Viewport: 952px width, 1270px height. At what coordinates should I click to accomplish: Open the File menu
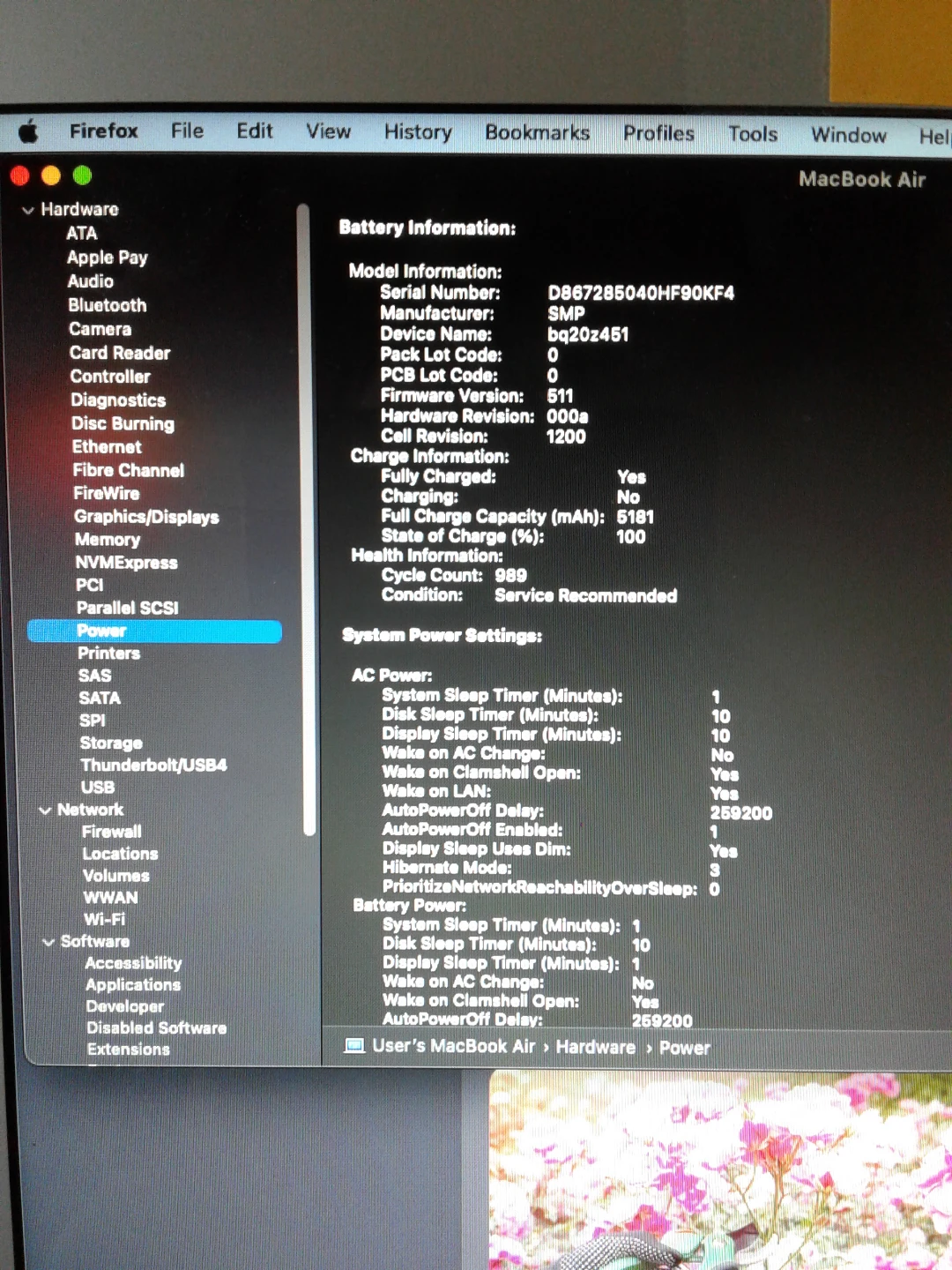pos(187,131)
